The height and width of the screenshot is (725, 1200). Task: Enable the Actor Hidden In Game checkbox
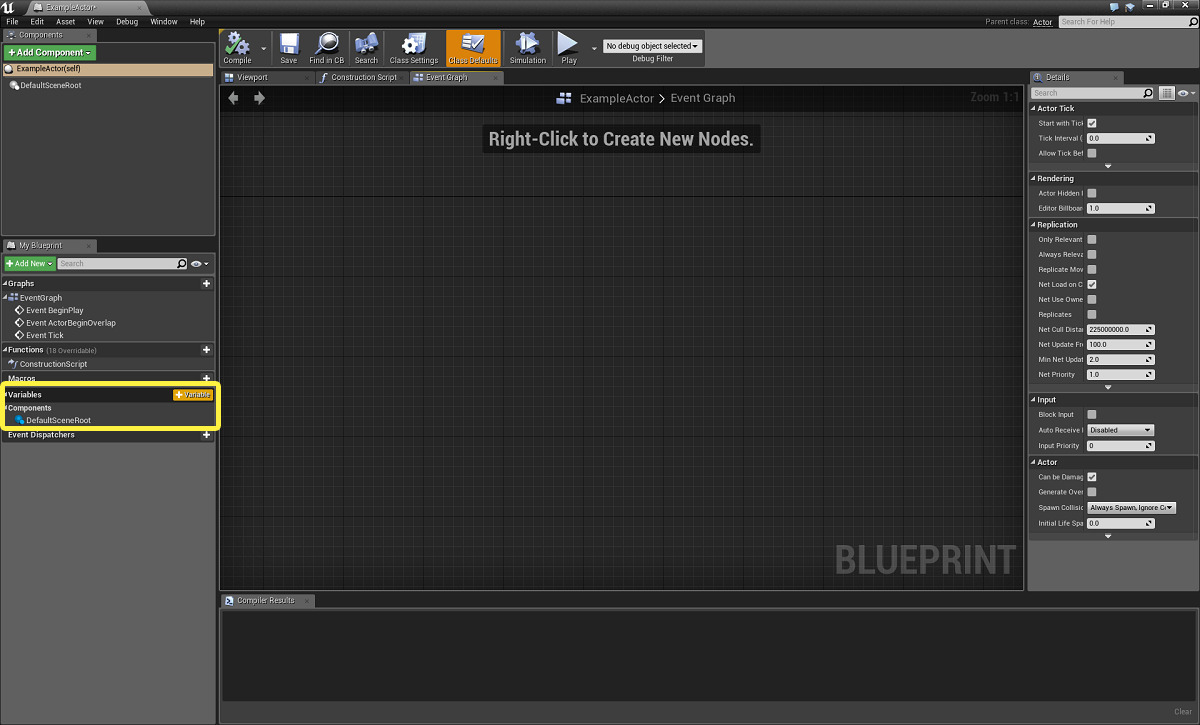click(1092, 193)
